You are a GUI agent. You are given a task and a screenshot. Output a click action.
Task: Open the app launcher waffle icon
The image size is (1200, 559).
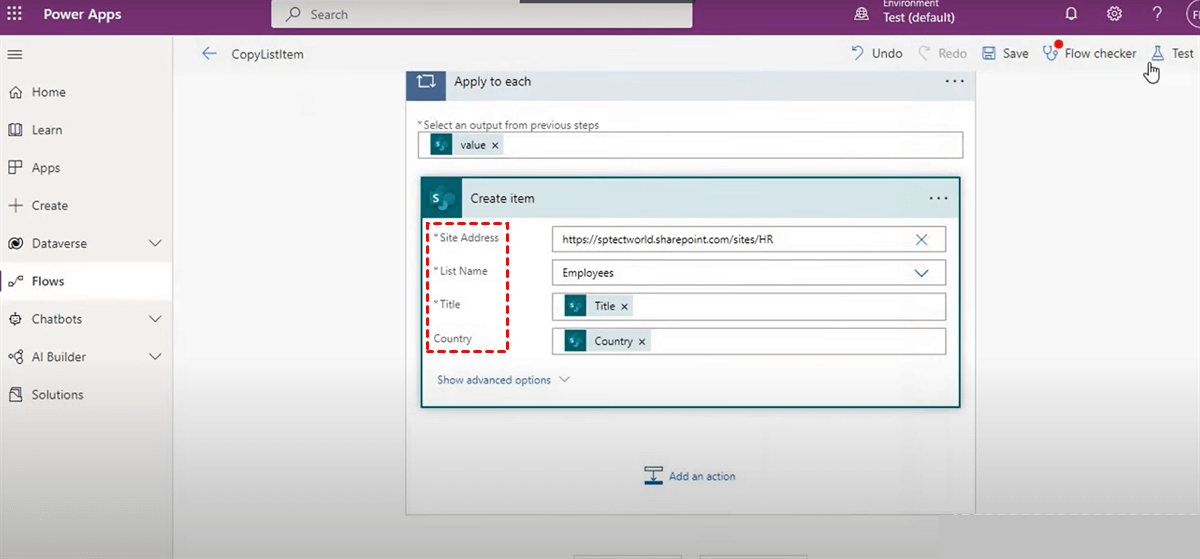(14, 15)
